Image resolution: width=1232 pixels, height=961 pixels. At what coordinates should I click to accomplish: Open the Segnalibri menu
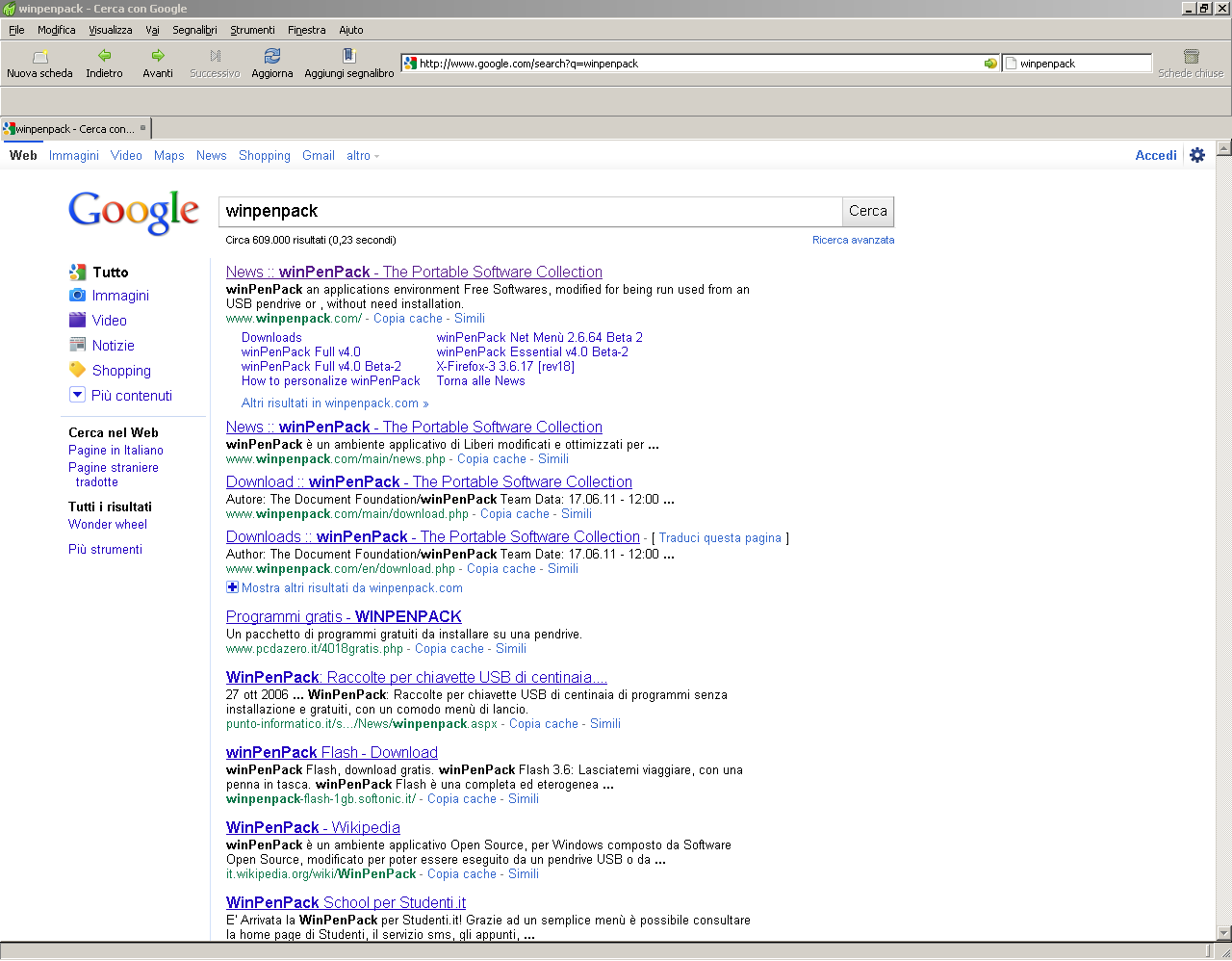point(194,30)
